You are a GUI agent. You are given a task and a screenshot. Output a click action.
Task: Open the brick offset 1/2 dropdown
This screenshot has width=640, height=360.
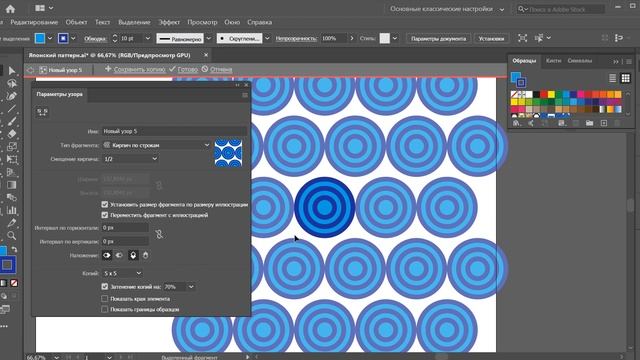(x=130, y=159)
